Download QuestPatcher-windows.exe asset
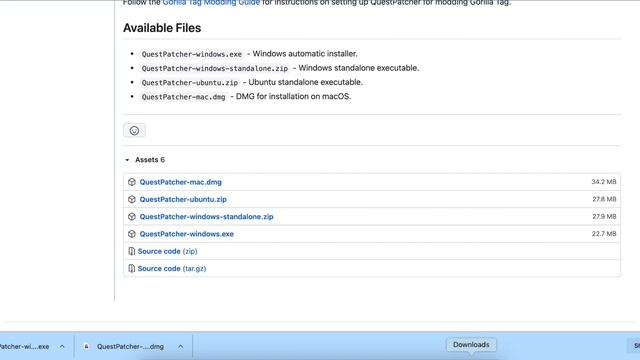This screenshot has width=640, height=360. pos(187,234)
